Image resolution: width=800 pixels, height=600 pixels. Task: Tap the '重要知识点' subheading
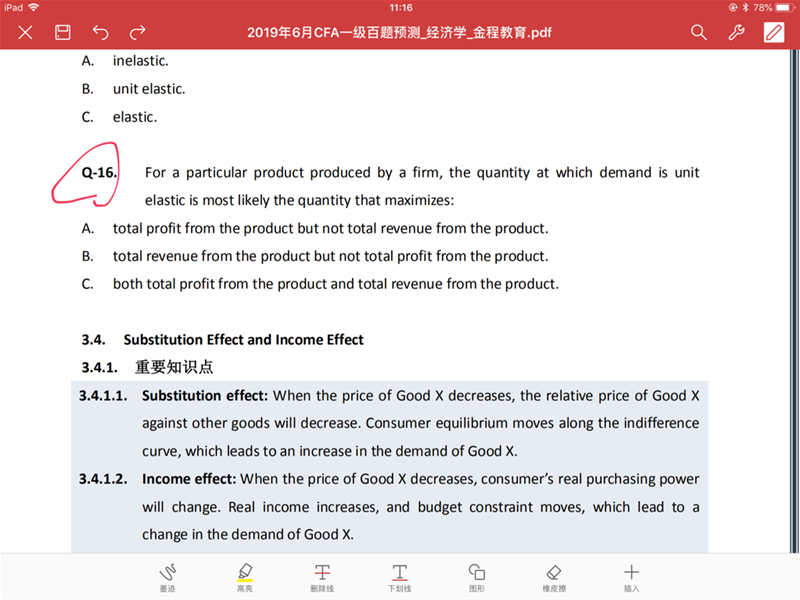point(174,367)
